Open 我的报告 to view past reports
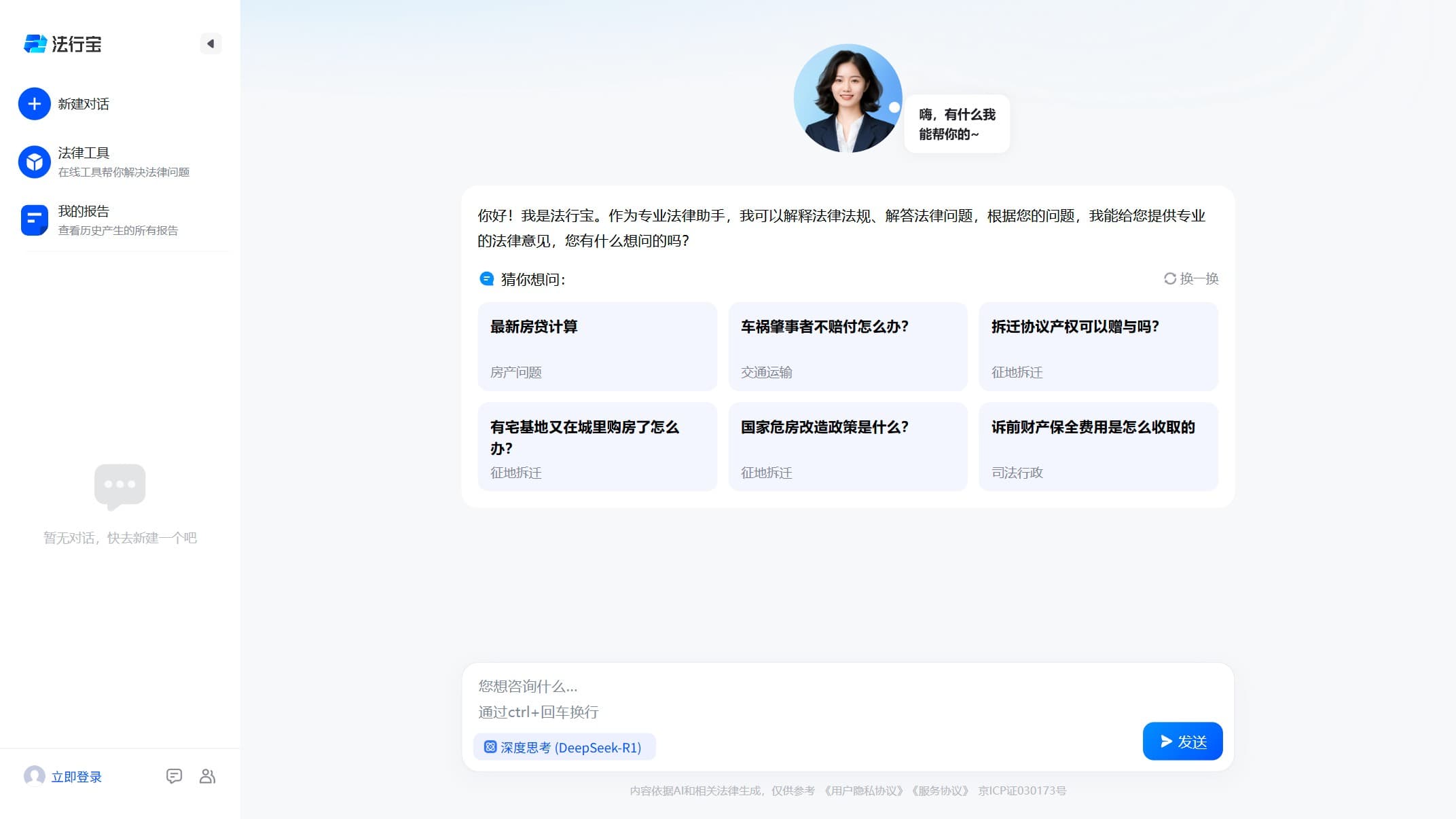Viewport: 1456px width, 819px height. click(83, 219)
